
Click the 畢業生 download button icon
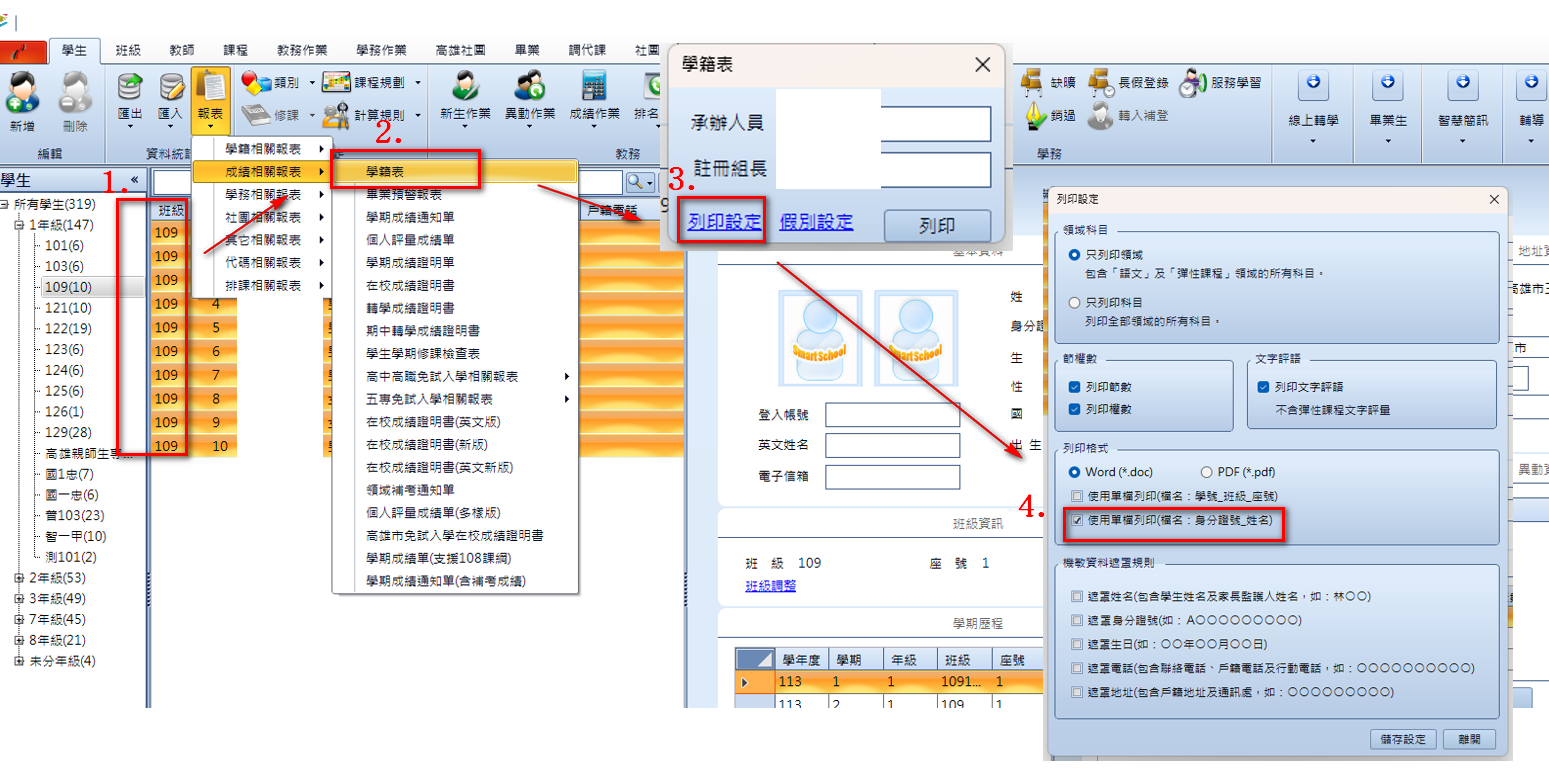pos(1387,86)
